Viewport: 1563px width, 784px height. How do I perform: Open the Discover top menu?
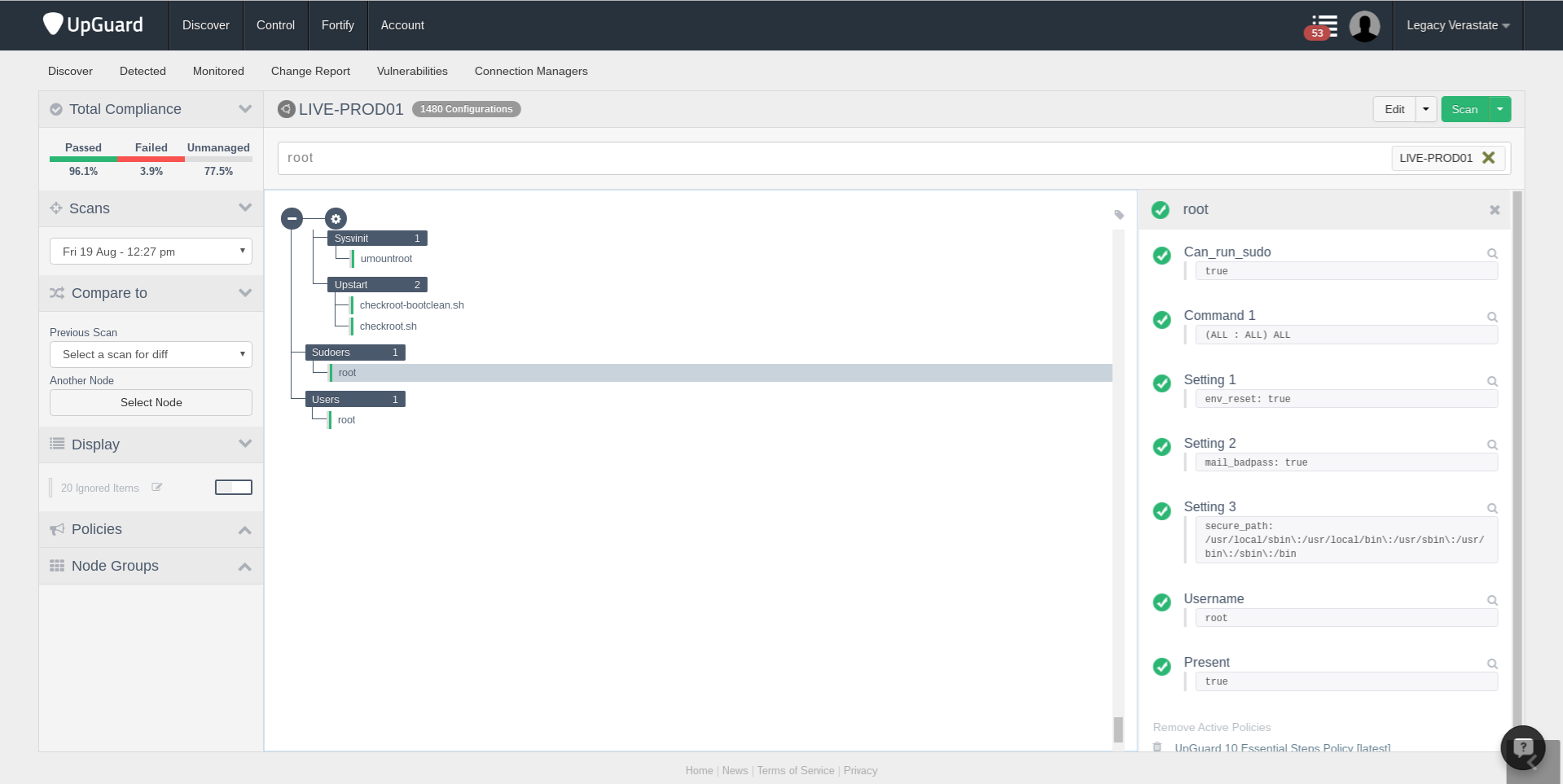point(206,25)
